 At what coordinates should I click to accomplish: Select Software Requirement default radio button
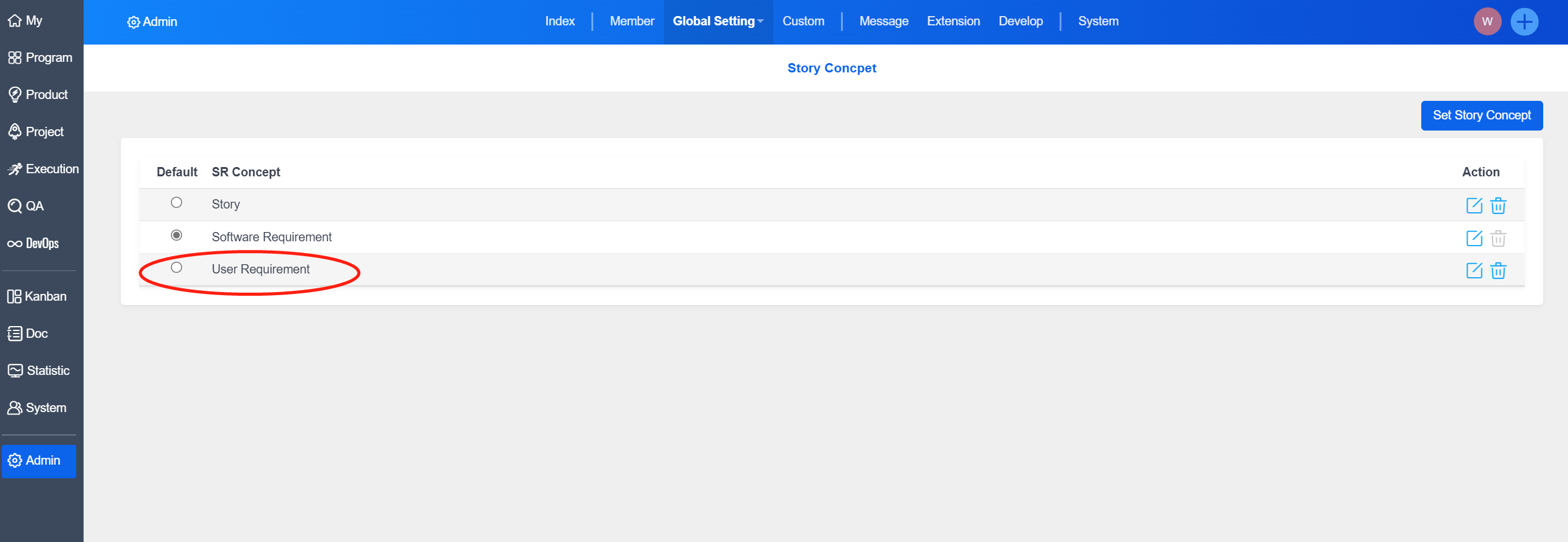tap(176, 235)
